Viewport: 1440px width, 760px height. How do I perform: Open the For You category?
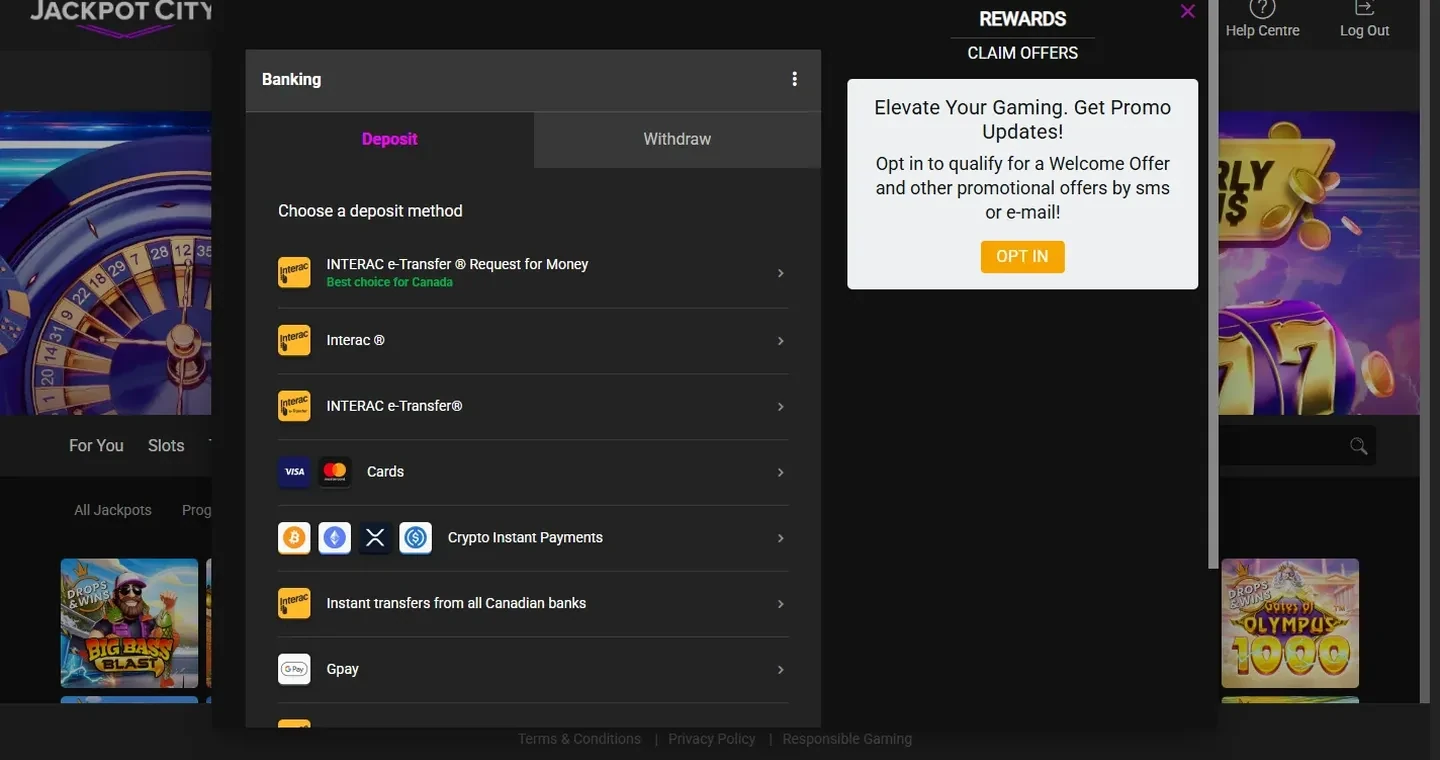(x=96, y=446)
